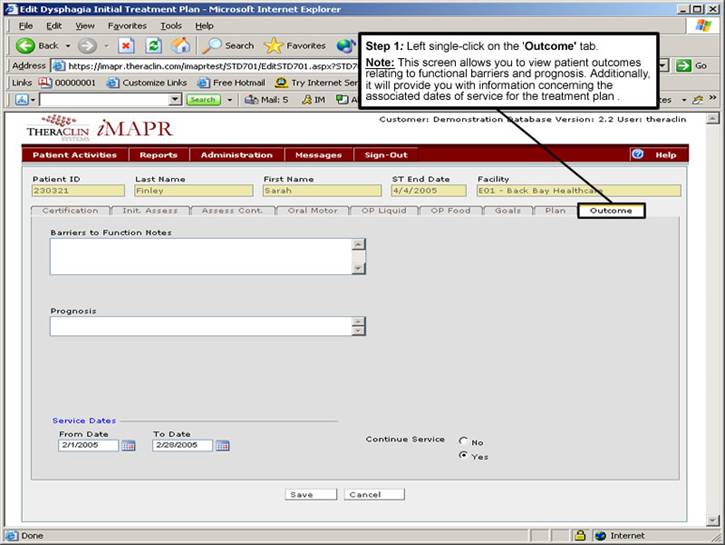
Task: Click in Barriers to Function Notes field
Action: click(200, 256)
